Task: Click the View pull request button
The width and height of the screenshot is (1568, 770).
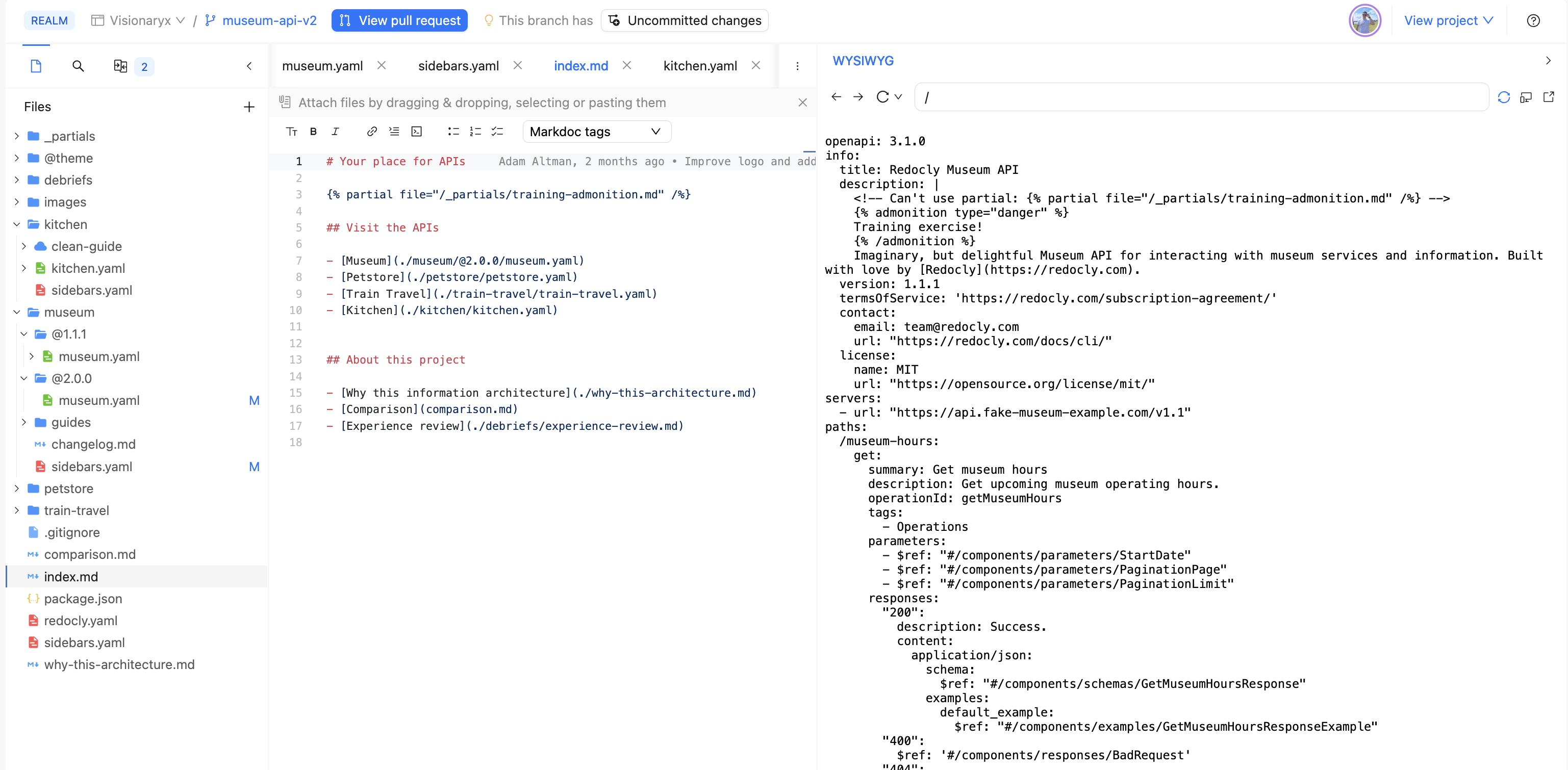Action: point(399,20)
